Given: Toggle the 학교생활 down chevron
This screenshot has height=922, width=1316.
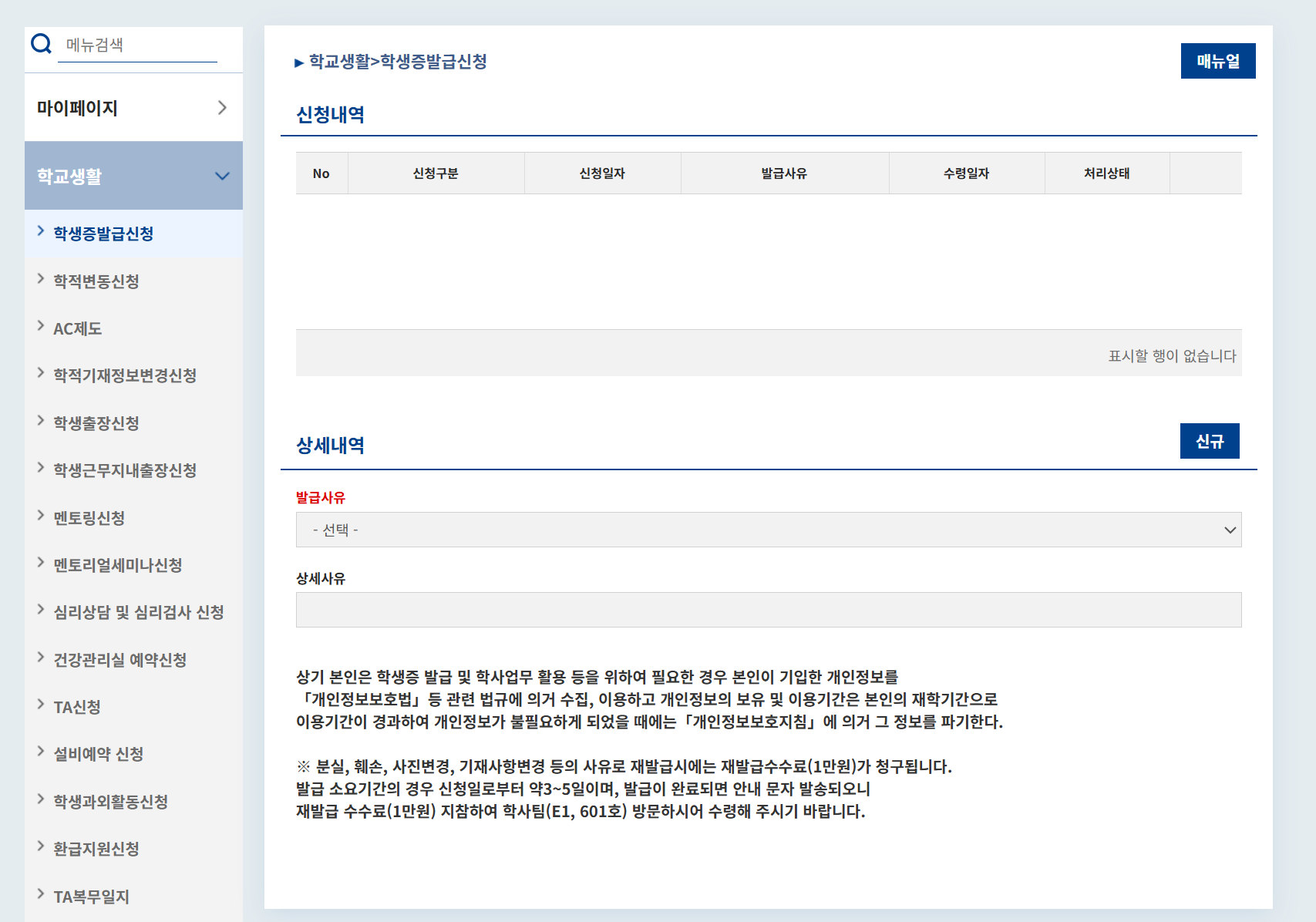Looking at the screenshot, I should point(222,177).
